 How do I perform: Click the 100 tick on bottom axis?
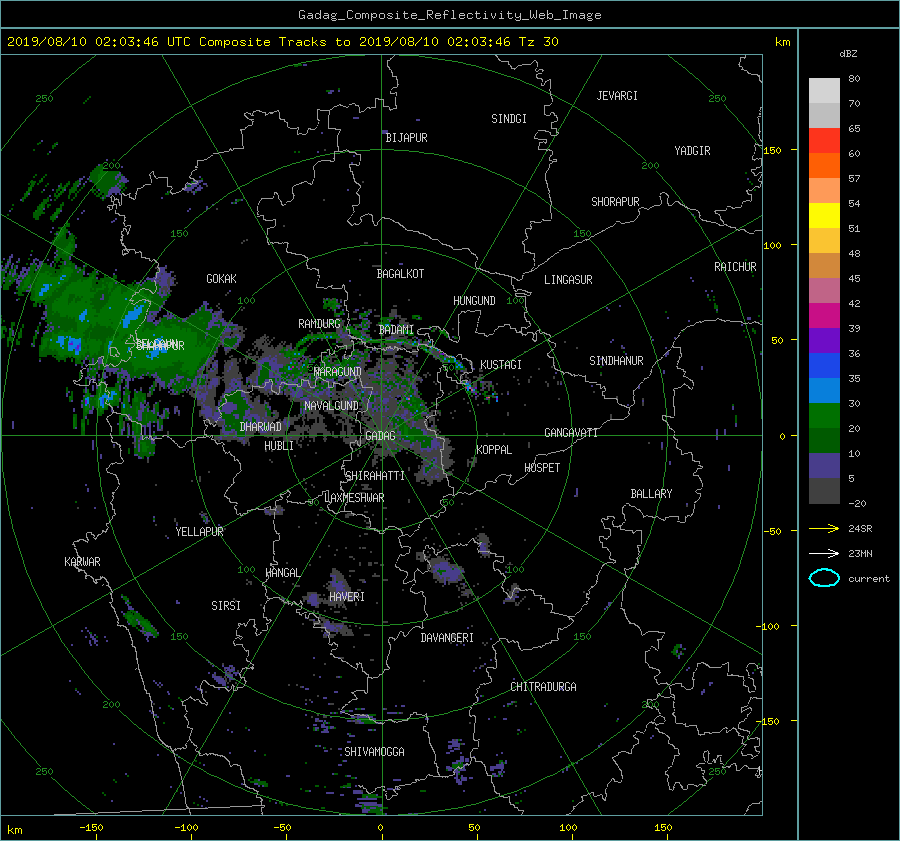[x=568, y=828]
